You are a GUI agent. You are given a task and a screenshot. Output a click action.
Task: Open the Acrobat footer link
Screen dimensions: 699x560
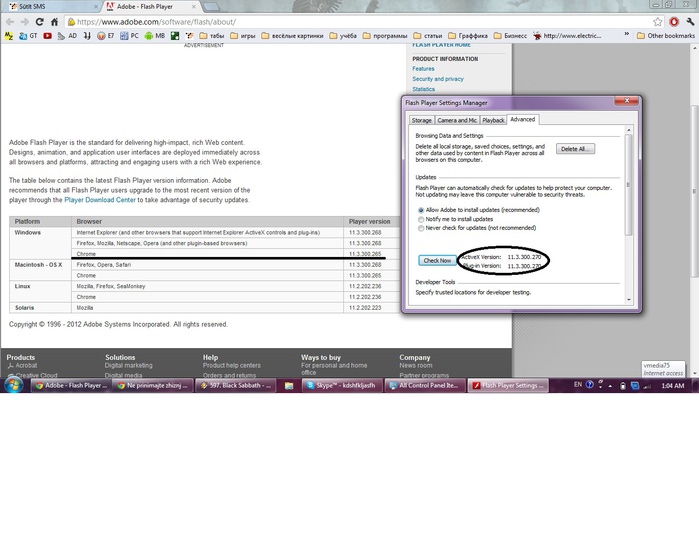[26, 366]
